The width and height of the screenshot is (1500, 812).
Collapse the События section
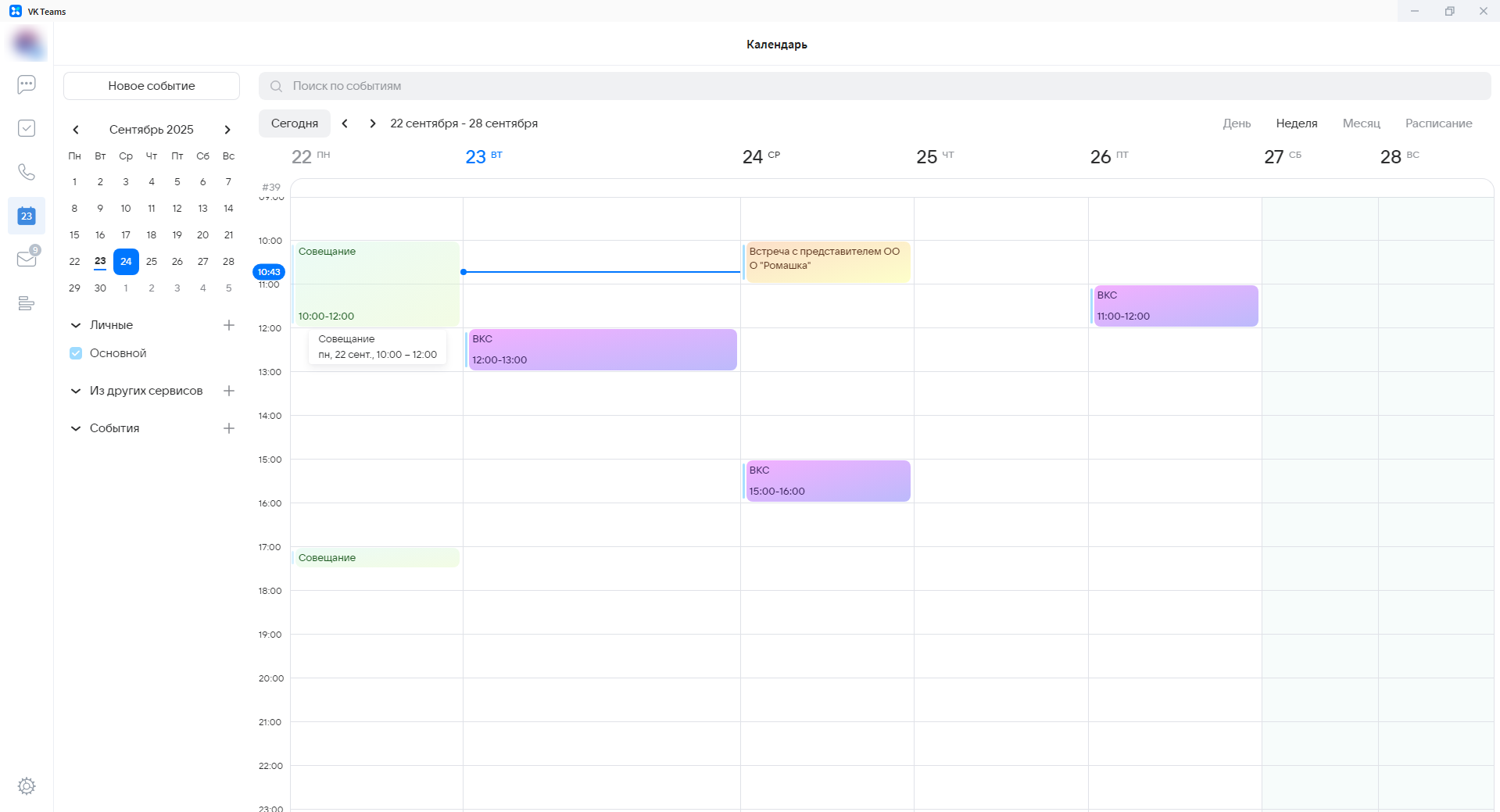tap(76, 428)
